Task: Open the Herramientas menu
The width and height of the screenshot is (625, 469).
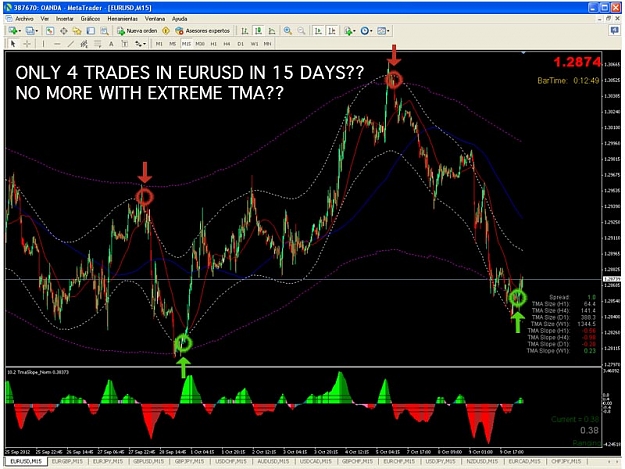Action: [122, 19]
